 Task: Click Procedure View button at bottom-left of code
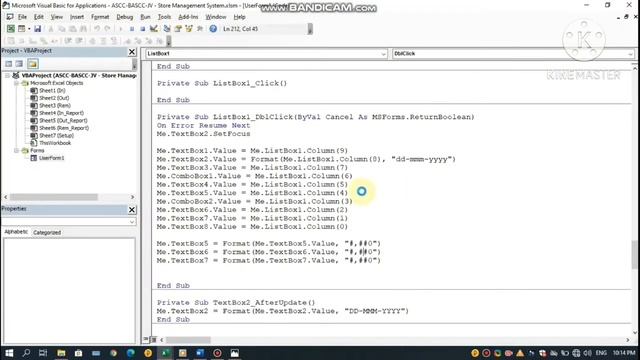[146, 340]
